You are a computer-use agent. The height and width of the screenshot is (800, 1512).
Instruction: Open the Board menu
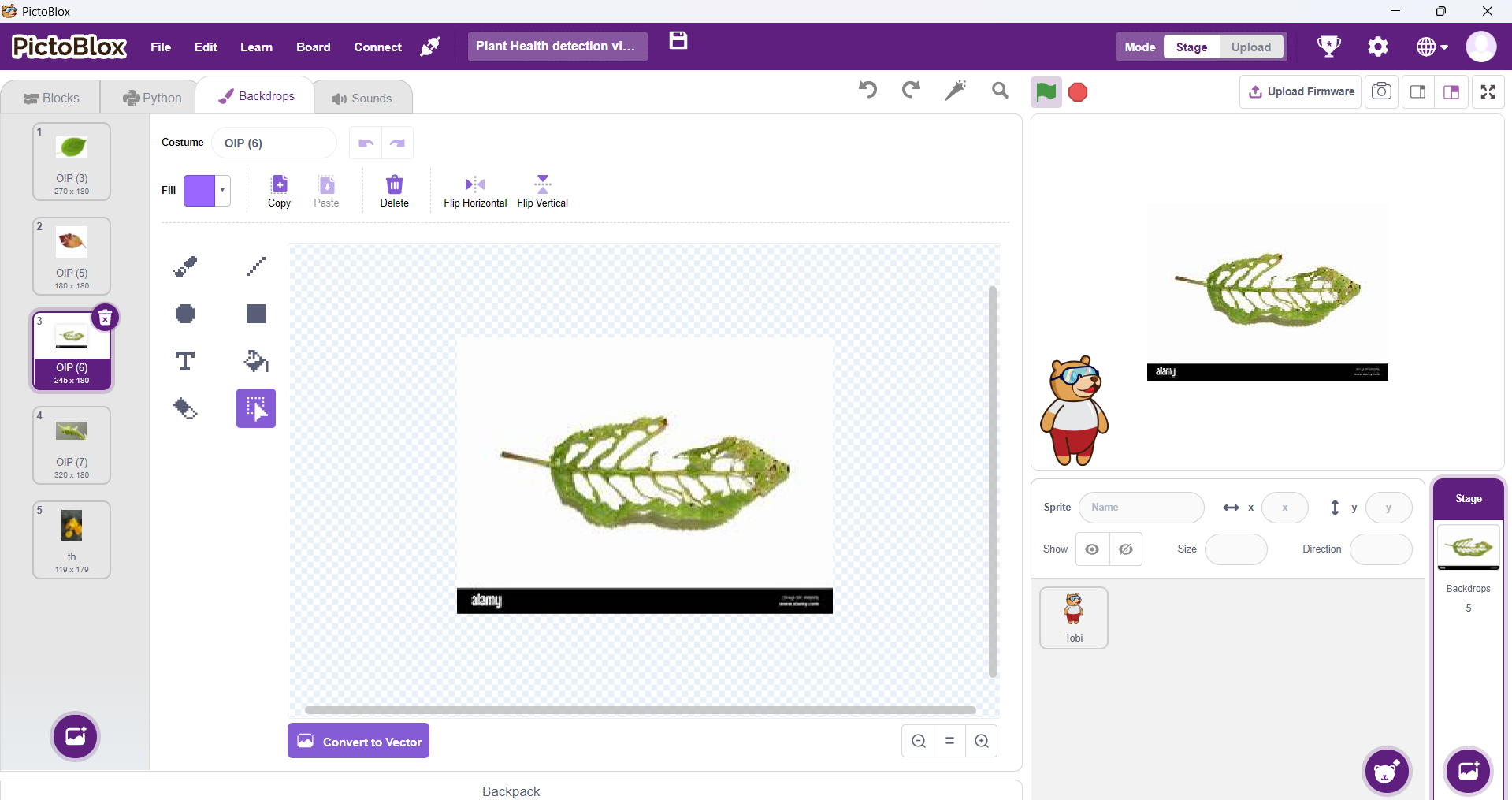314,47
